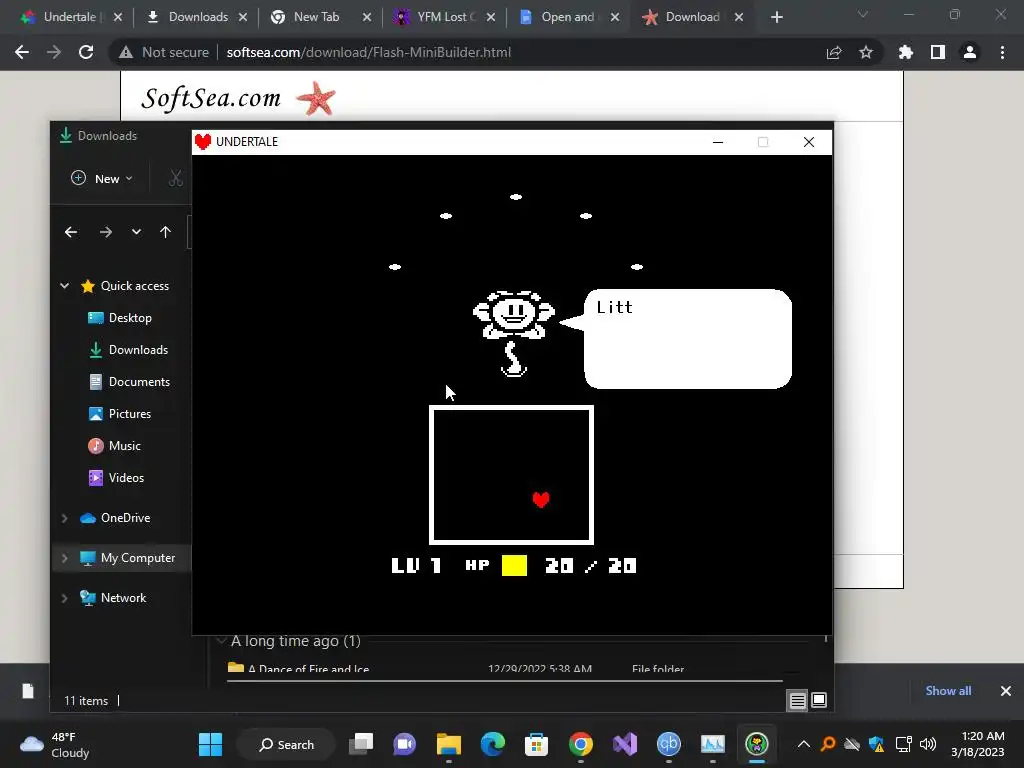Viewport: 1024px width, 768px height.
Task: Open qBittorrent from taskbar
Action: [x=669, y=744]
